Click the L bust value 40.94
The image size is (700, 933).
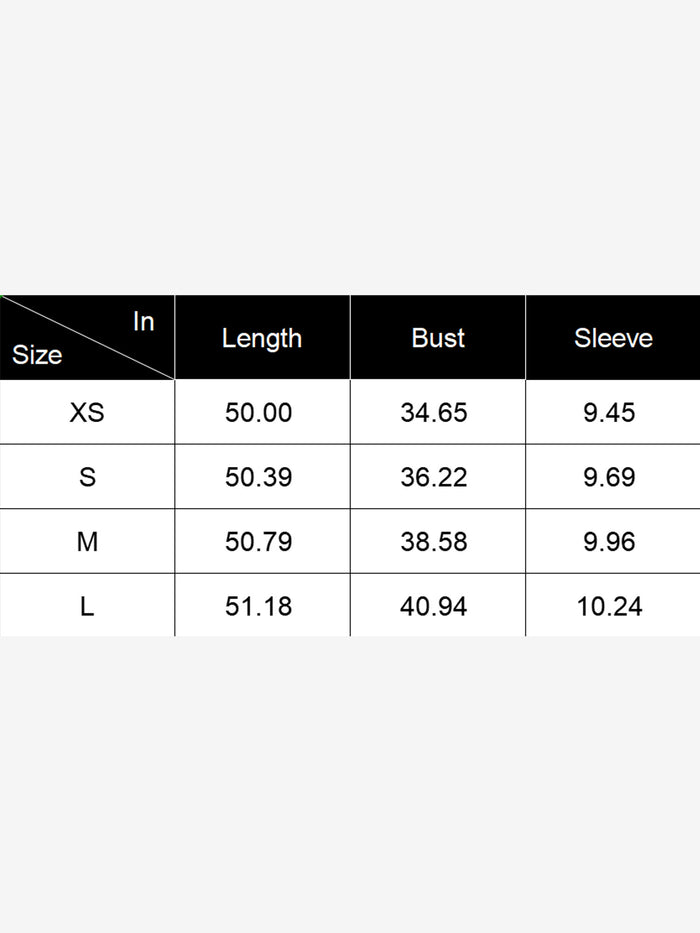coord(434,606)
